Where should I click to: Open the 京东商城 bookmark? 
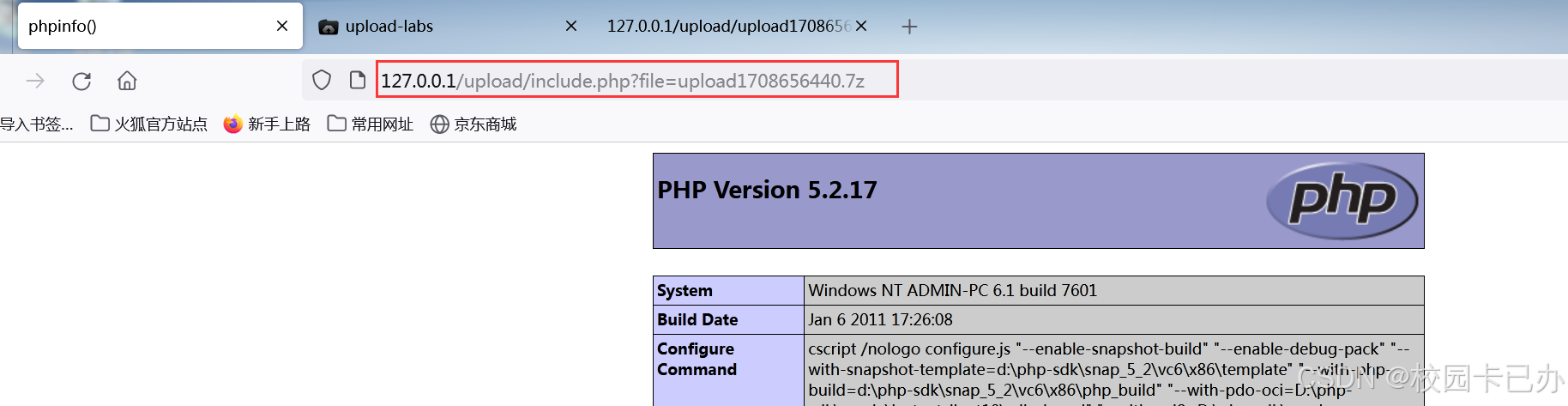[x=473, y=124]
